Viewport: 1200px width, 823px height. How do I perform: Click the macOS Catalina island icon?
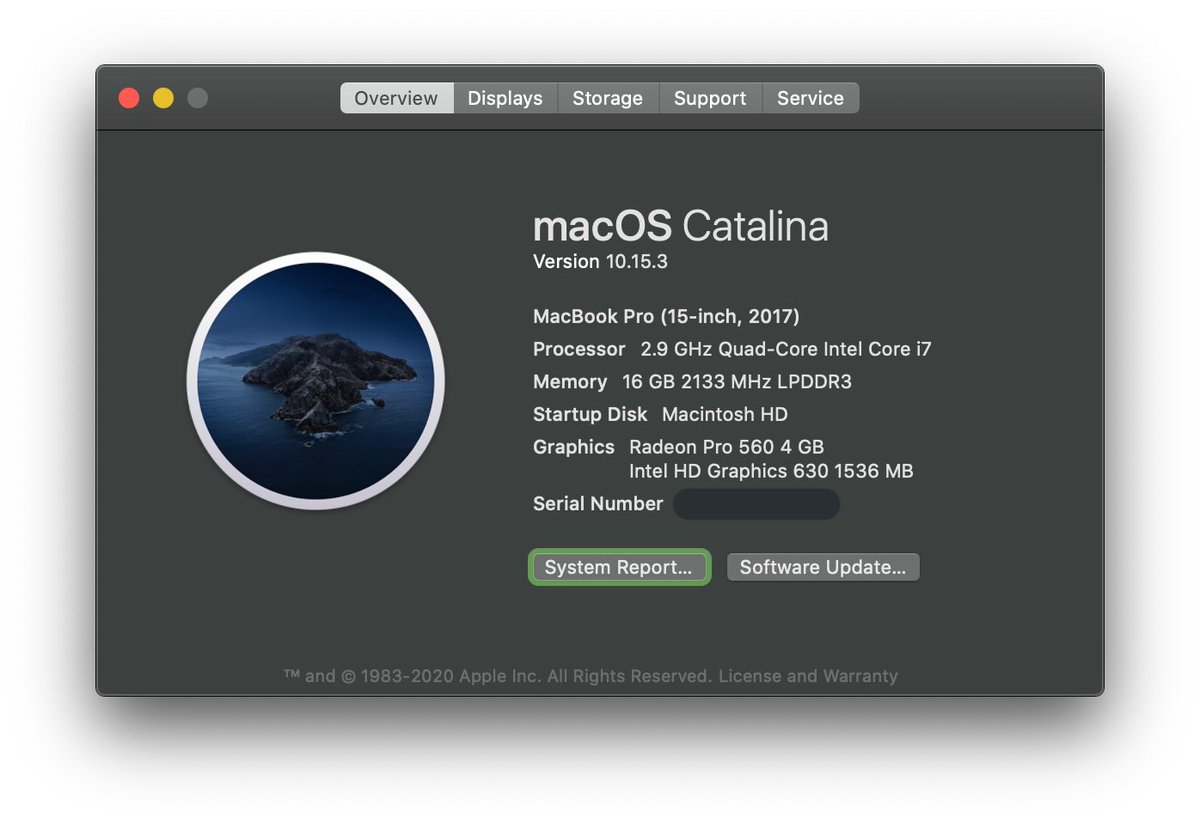pos(316,381)
